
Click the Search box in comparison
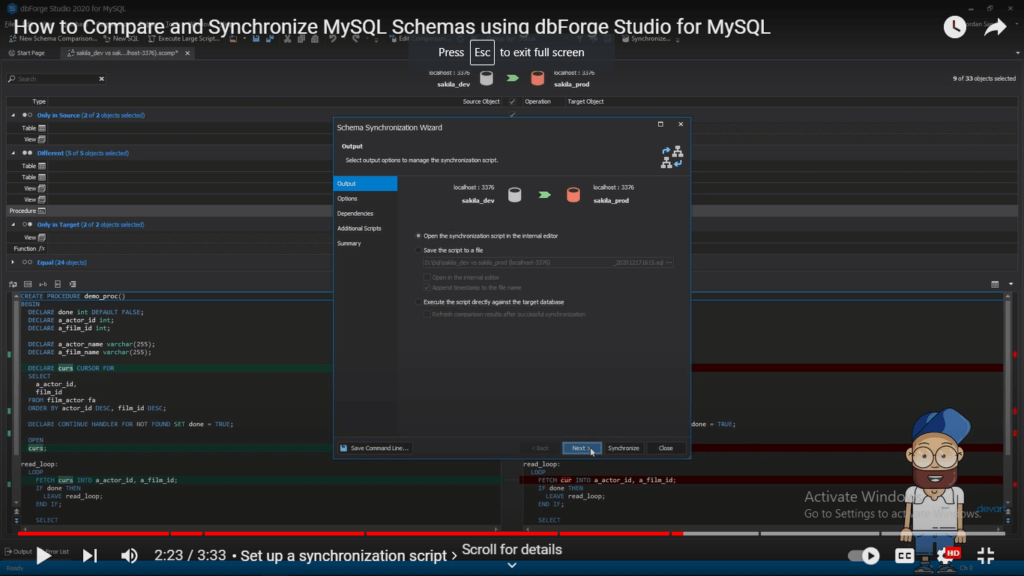pyautogui.click(x=56, y=79)
